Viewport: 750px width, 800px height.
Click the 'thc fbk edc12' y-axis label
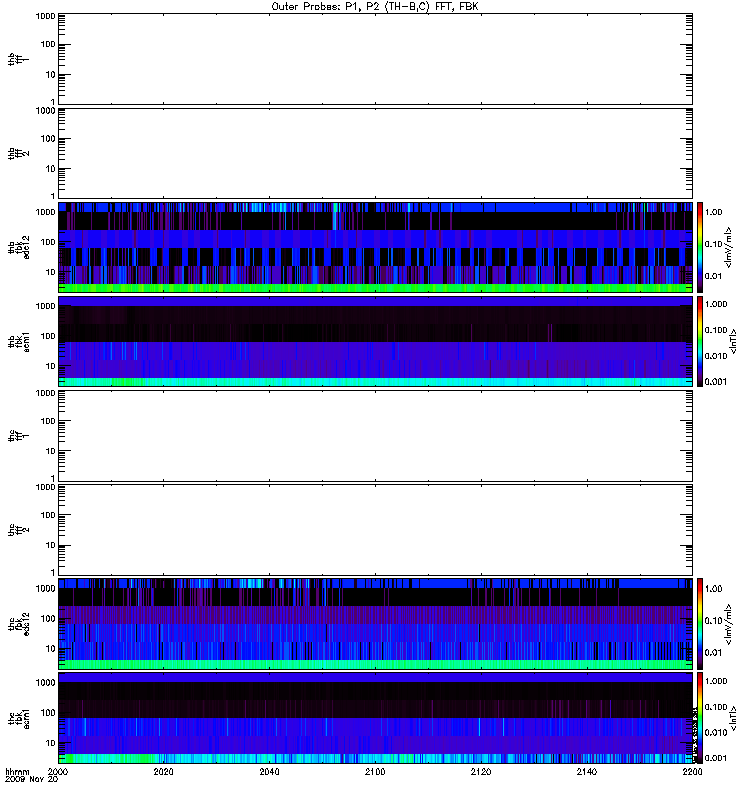coord(18,624)
